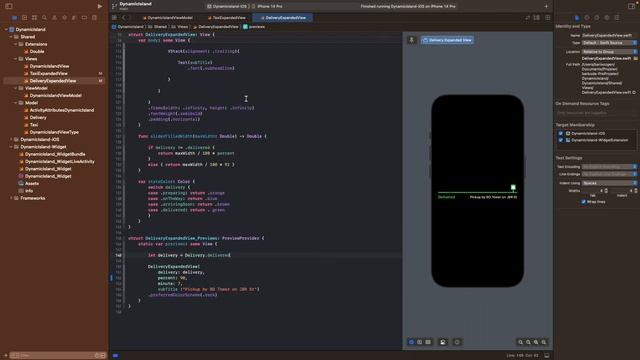
Task: Toggle the navigator sidebar visibility
Action: point(9,6)
